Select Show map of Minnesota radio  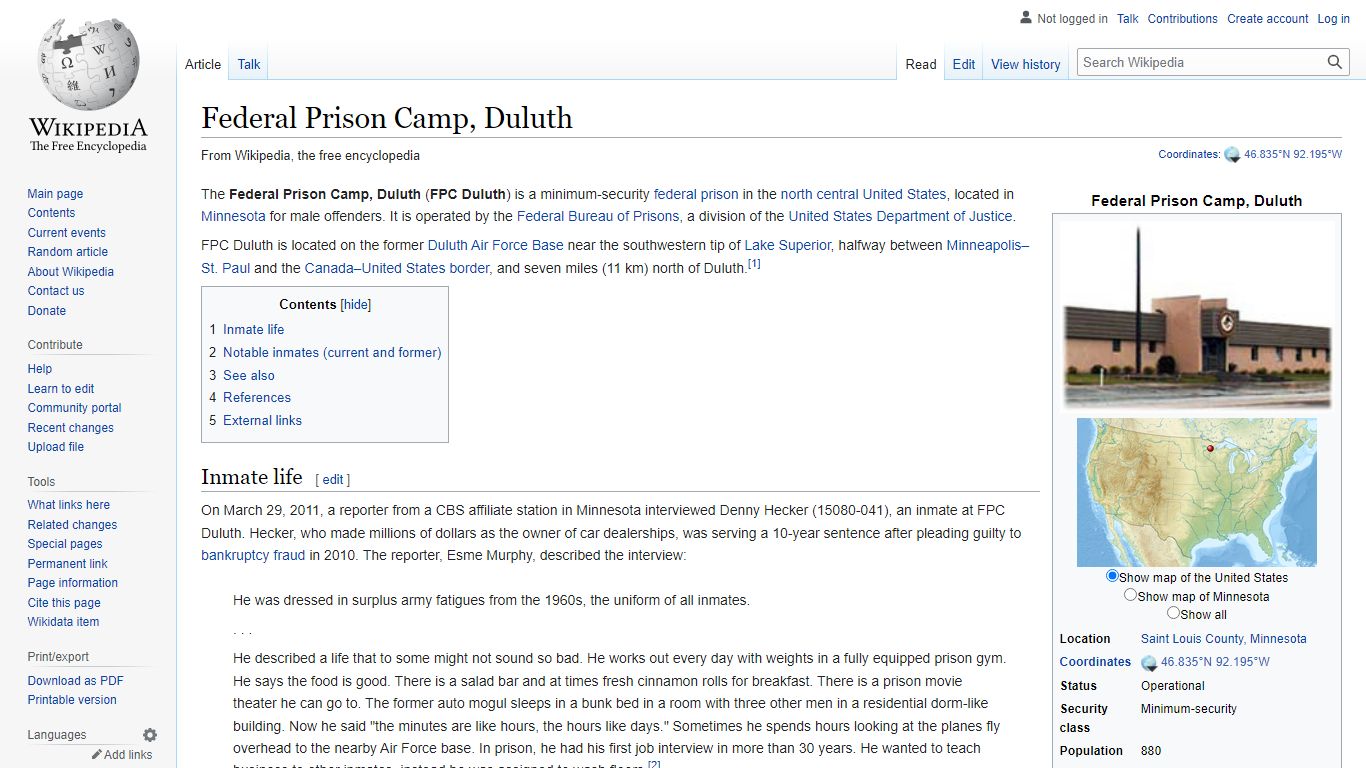[x=1130, y=595]
